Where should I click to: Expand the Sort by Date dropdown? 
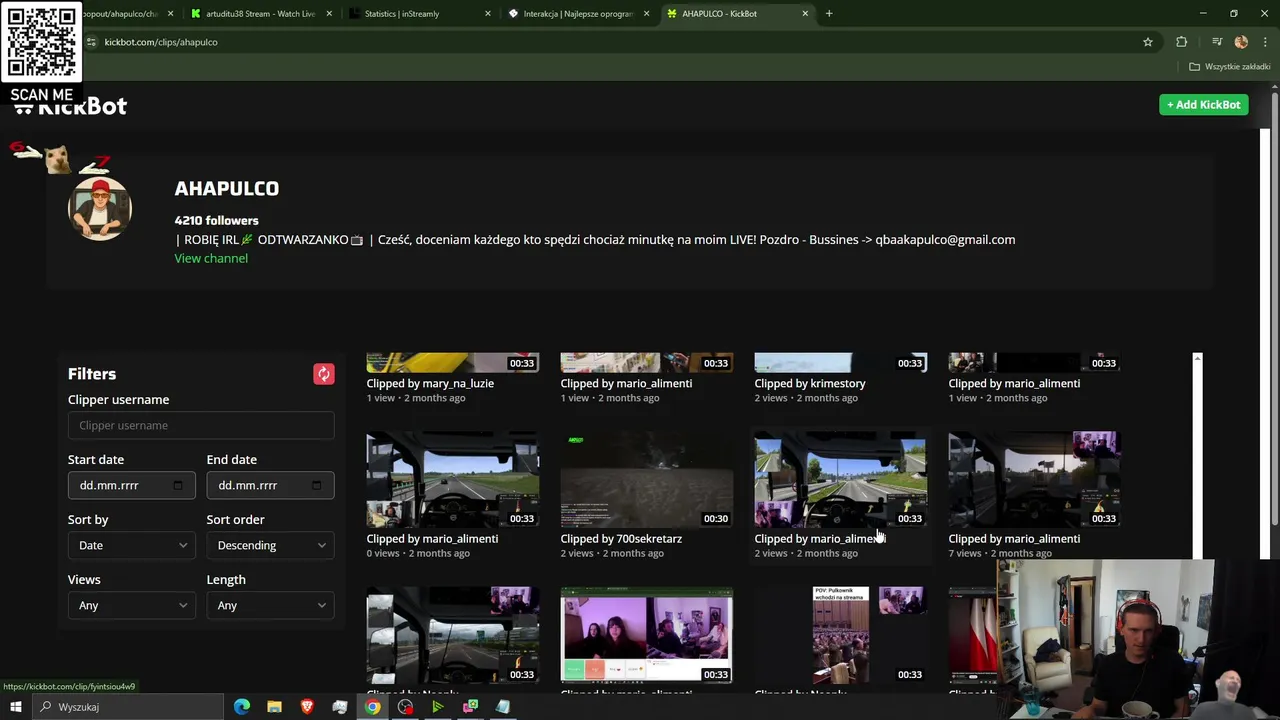click(132, 546)
